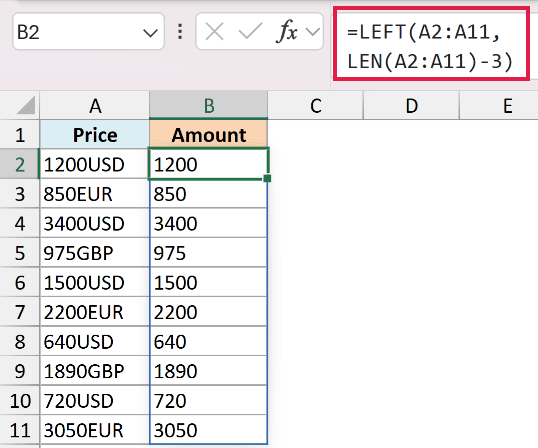The image size is (538, 448).
Task: Select cell containing 1500USD
Action: [95, 282]
